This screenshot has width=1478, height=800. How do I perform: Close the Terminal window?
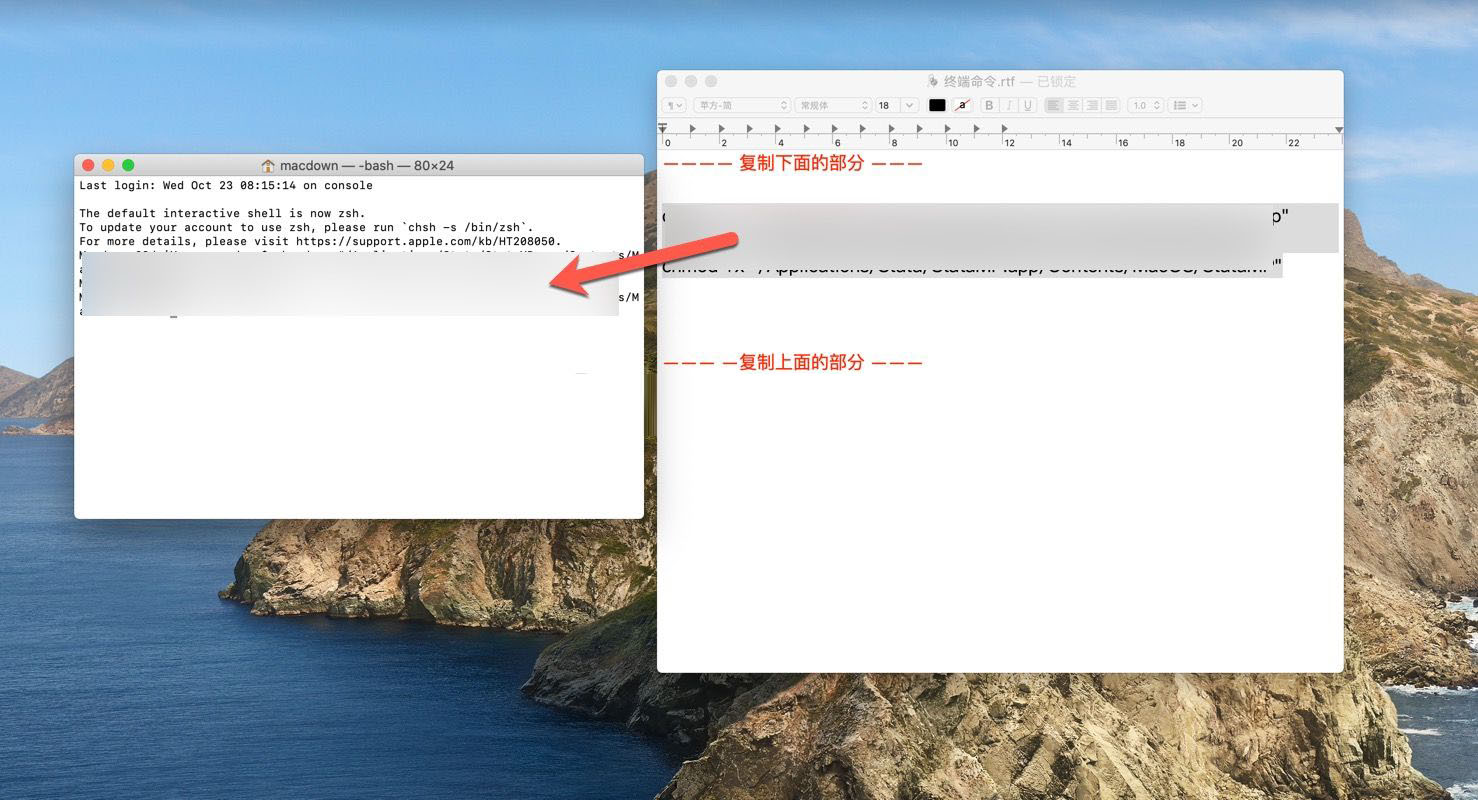pyautogui.click(x=88, y=165)
